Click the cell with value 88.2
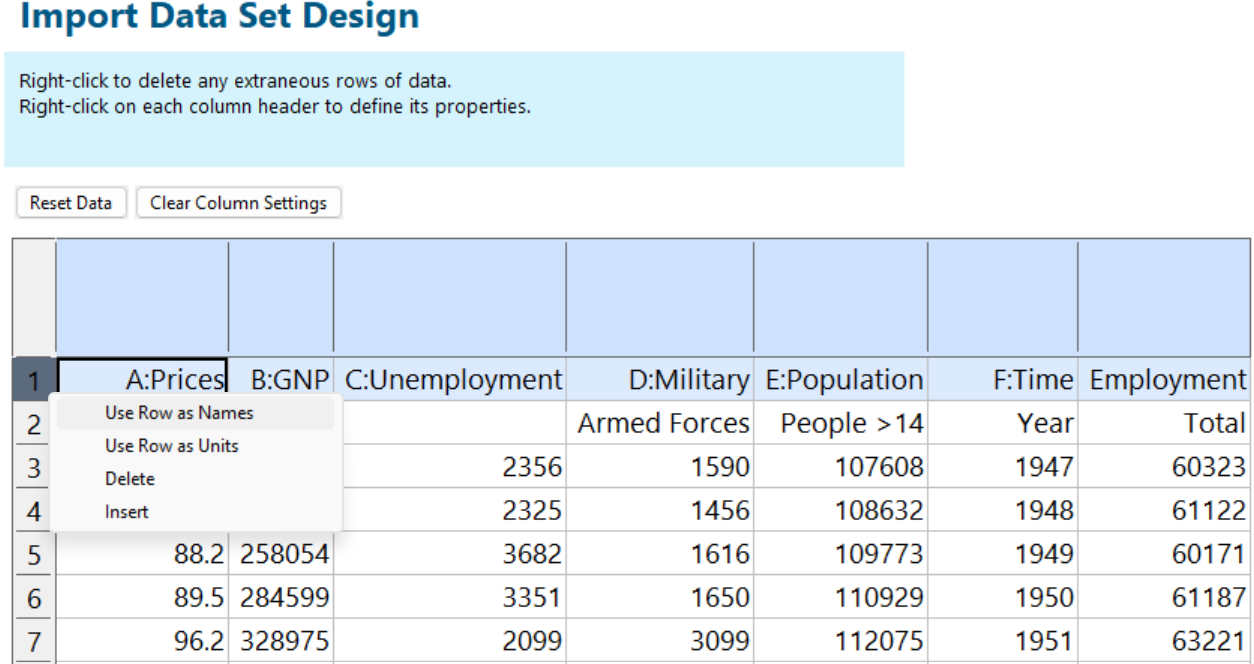This screenshot has height=664, width=1254. (142, 554)
